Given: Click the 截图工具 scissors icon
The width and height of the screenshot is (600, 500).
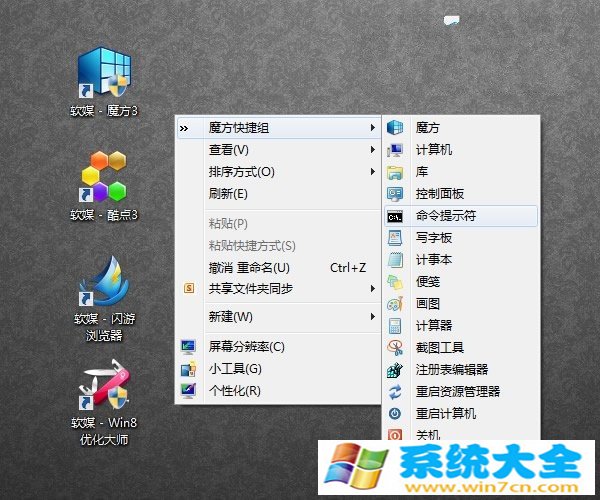Looking at the screenshot, I should [395, 348].
